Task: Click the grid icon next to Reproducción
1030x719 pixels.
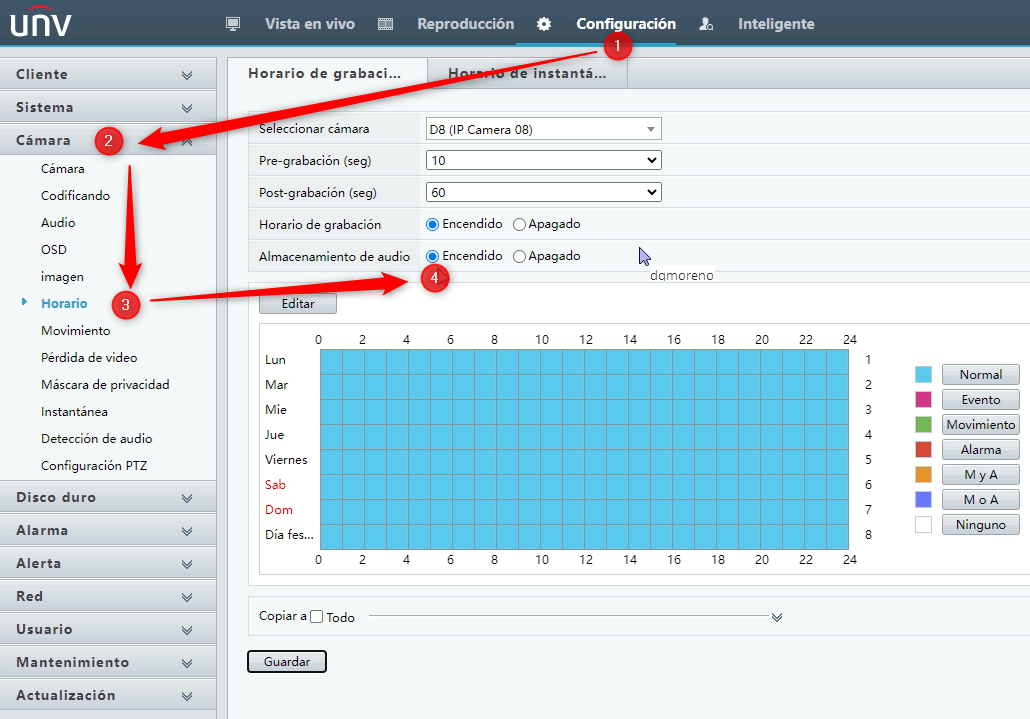Action: 385,22
